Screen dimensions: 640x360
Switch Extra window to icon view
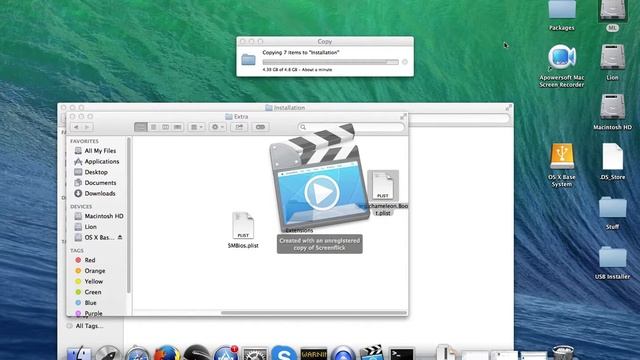tap(141, 127)
